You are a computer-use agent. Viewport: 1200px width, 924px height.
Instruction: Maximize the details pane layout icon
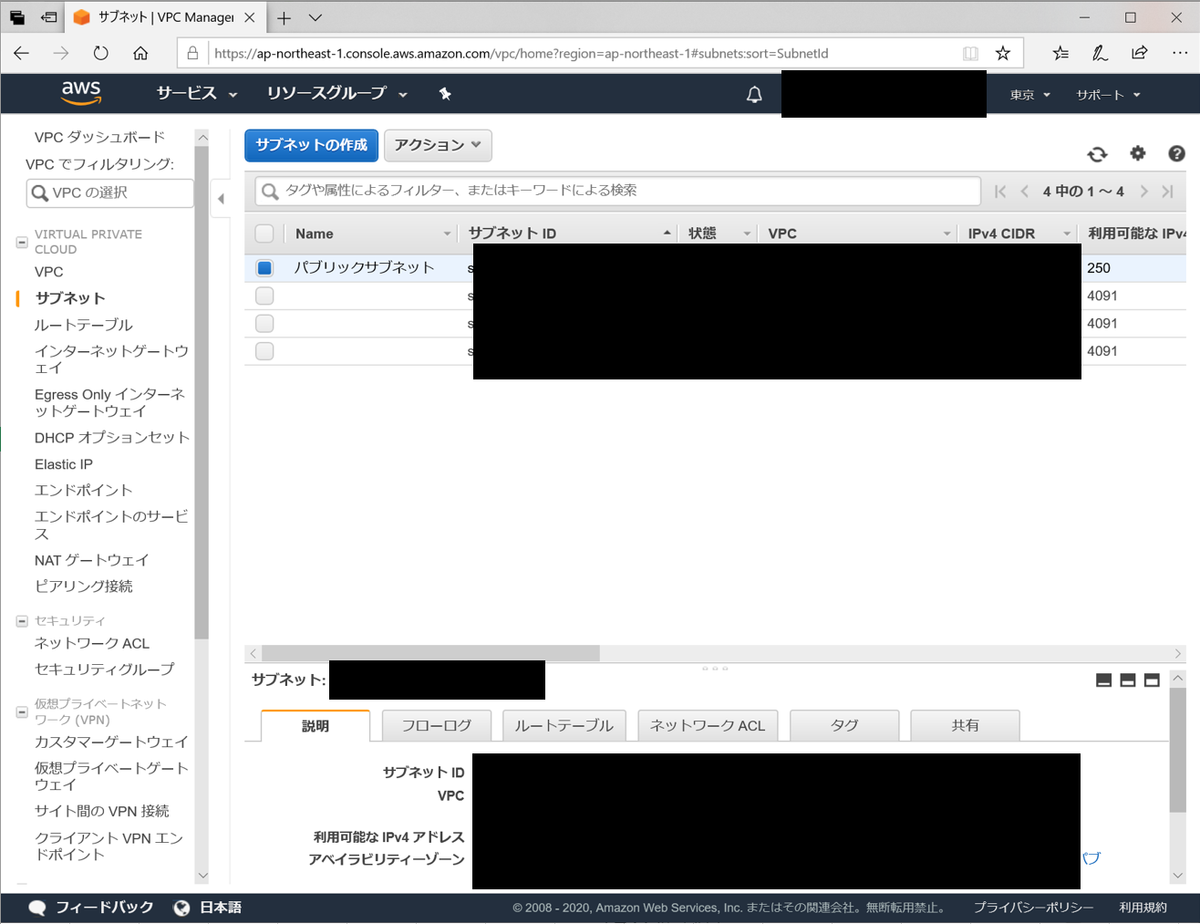click(1152, 680)
